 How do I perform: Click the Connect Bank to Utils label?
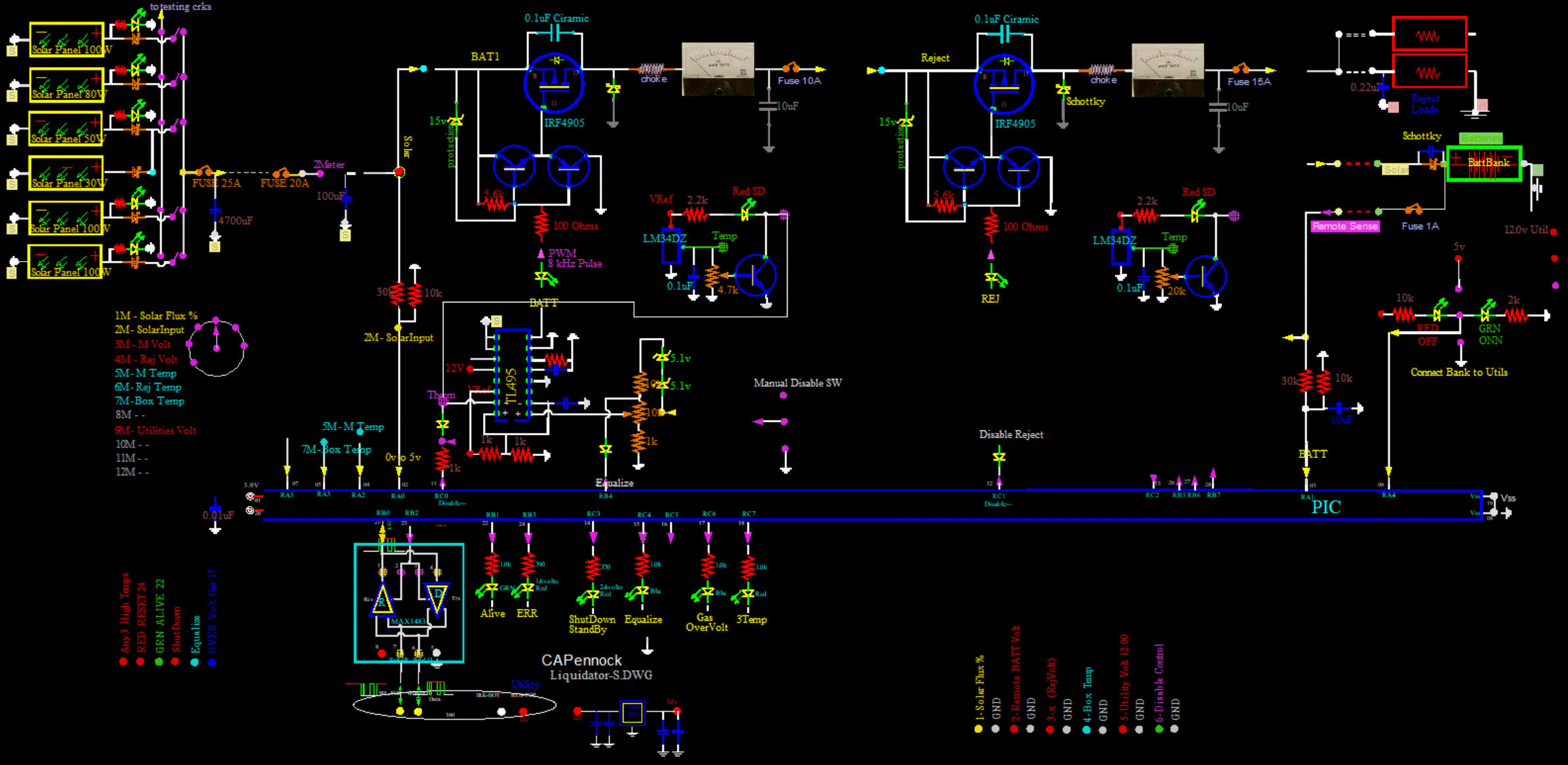pyautogui.click(x=1459, y=372)
